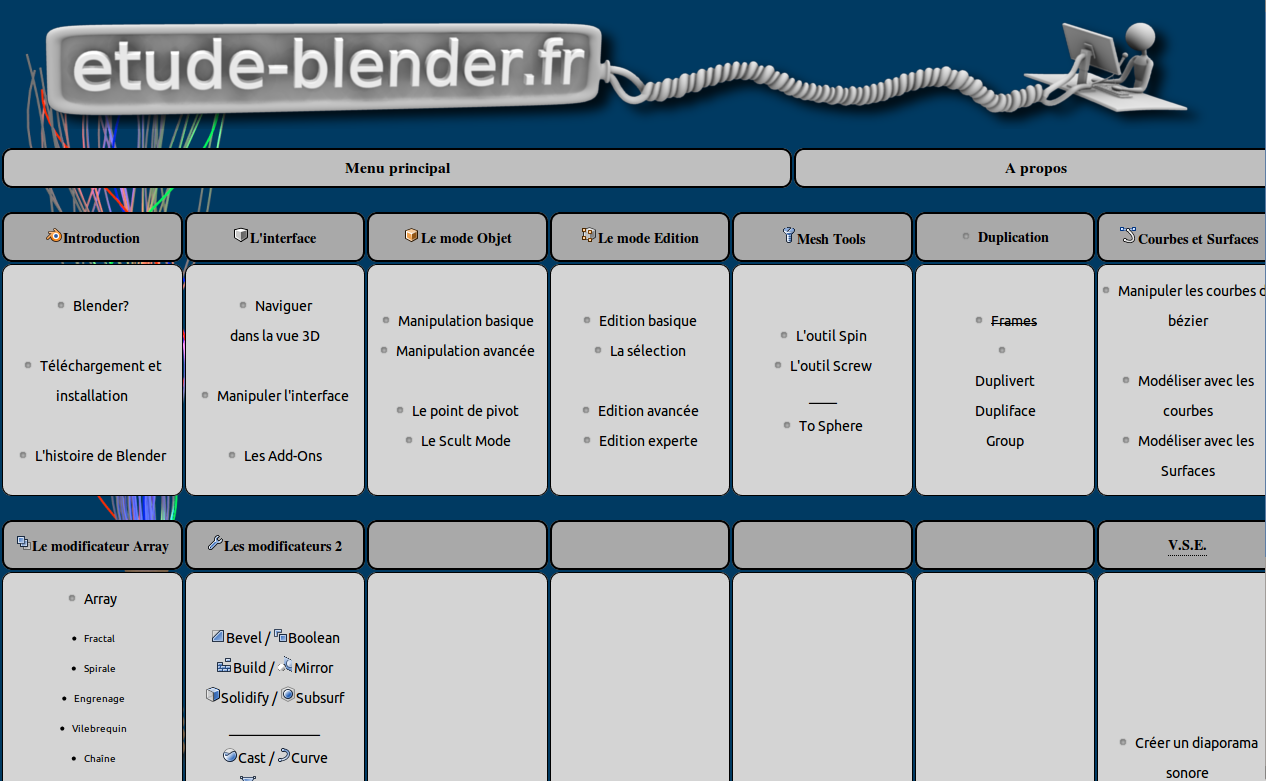Select the Subsurf modifier icon
The image size is (1266, 781).
point(287,693)
